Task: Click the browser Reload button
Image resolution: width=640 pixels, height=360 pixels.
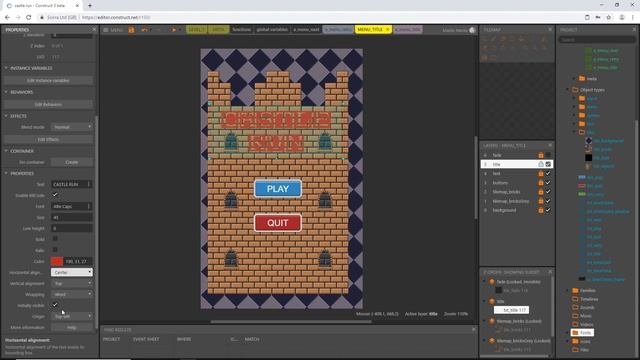Action: 29,18
